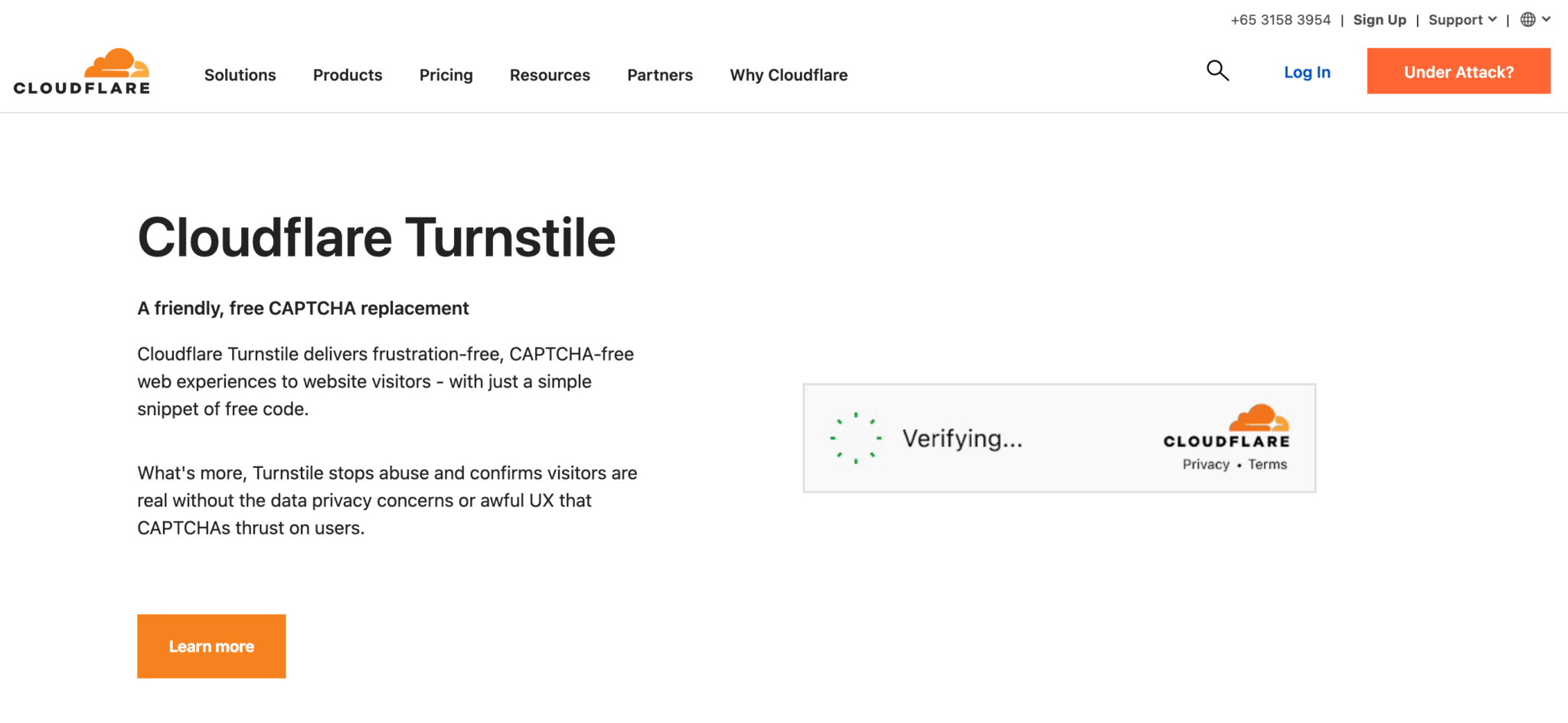Click the spinning verification loader in the widget
This screenshot has height=723, width=1568.
(x=854, y=437)
